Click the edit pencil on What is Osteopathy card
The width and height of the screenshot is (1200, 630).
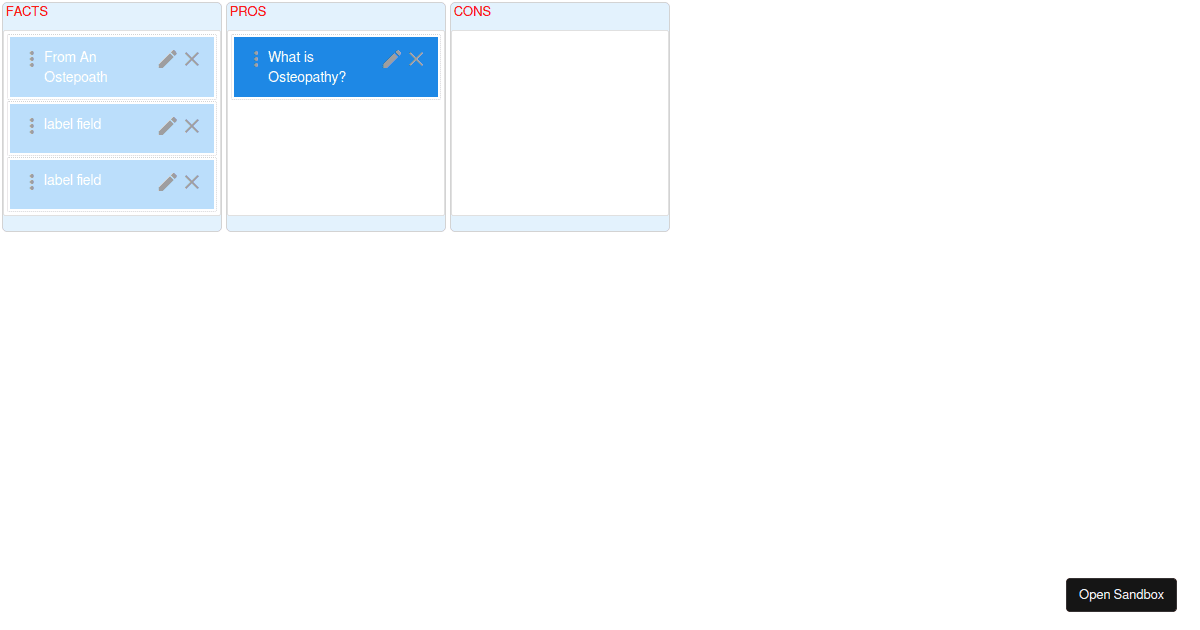click(x=392, y=59)
